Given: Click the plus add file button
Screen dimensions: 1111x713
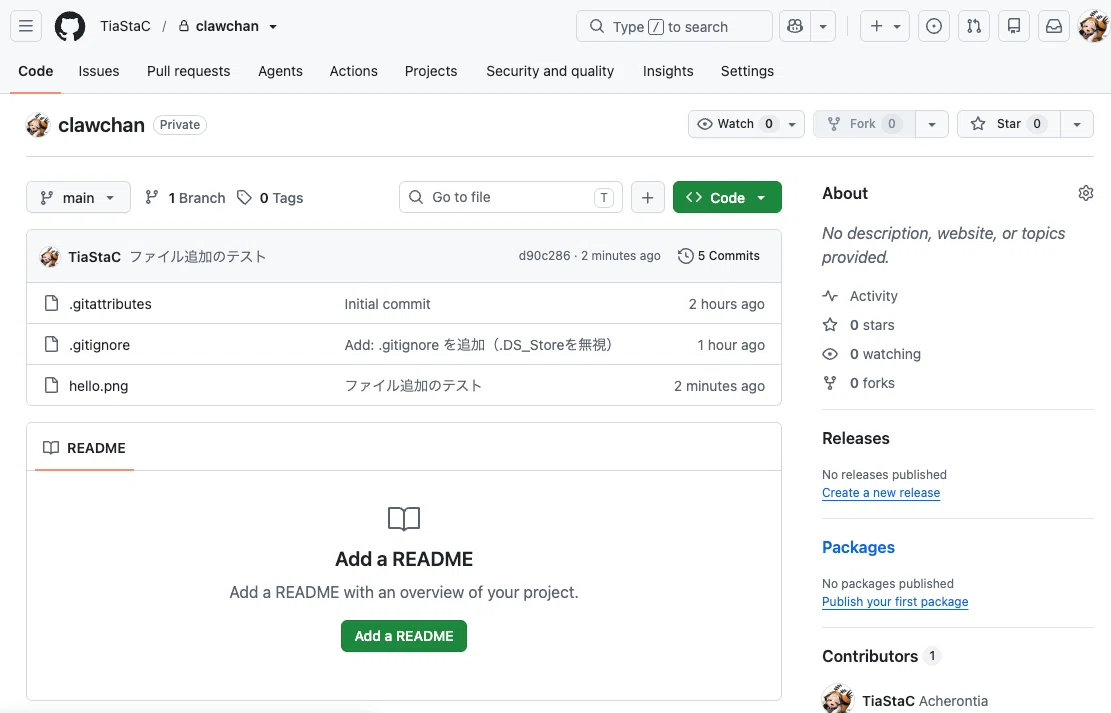Looking at the screenshot, I should 648,197.
